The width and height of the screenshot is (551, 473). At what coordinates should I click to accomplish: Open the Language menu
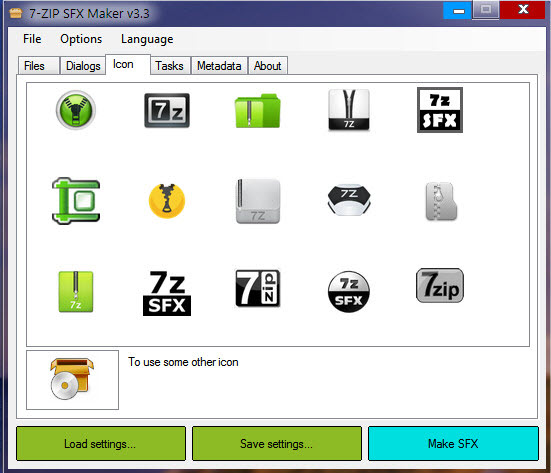click(147, 39)
